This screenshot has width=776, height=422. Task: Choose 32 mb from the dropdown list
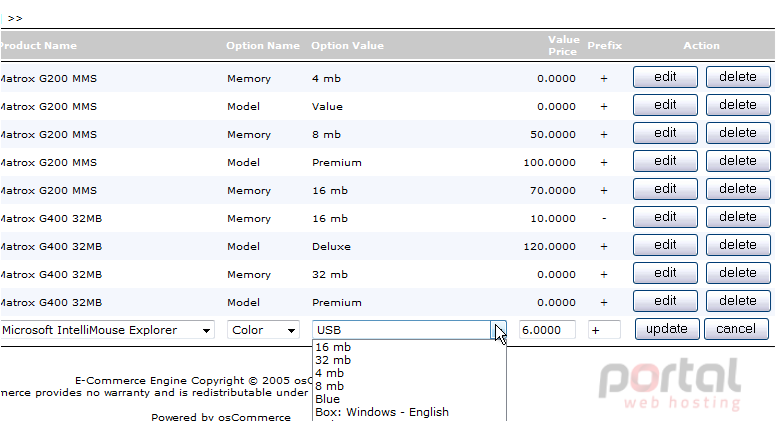pos(409,360)
